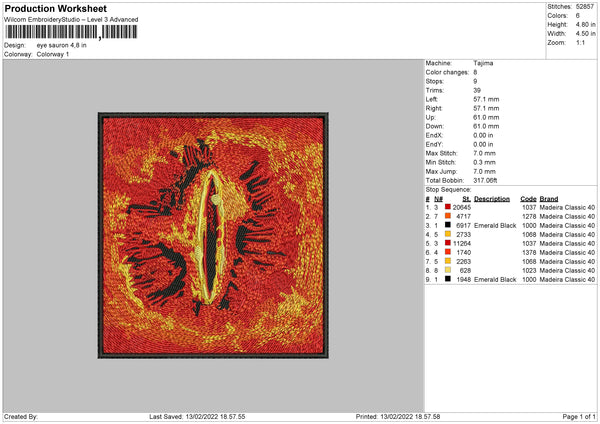
Task: Click the Machine value 'Tajima'
Action: [x=483, y=63]
